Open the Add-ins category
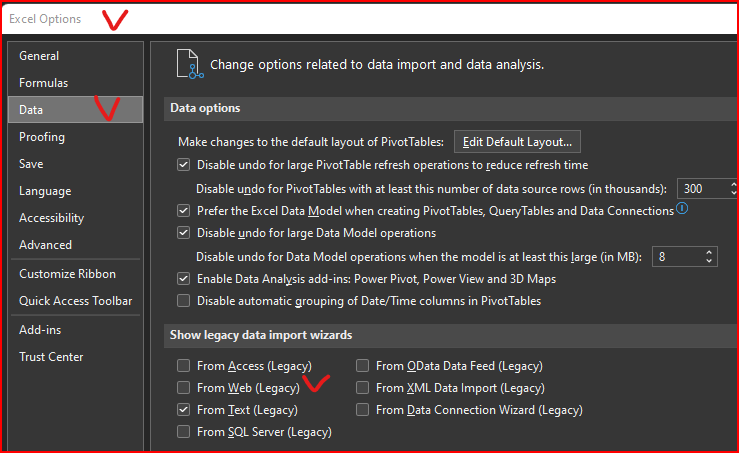Viewport: 739px width, 453px height. pyautogui.click(x=75, y=329)
